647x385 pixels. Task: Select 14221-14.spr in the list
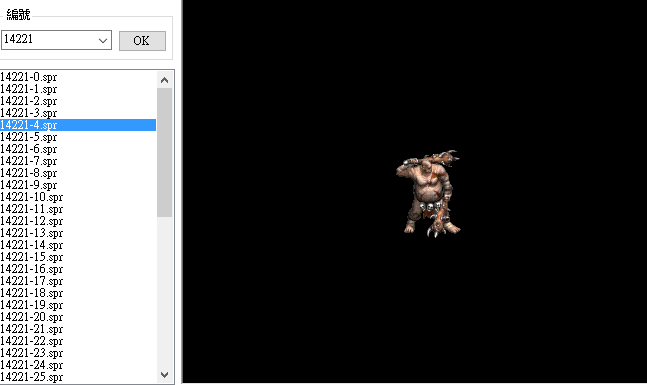point(78,245)
